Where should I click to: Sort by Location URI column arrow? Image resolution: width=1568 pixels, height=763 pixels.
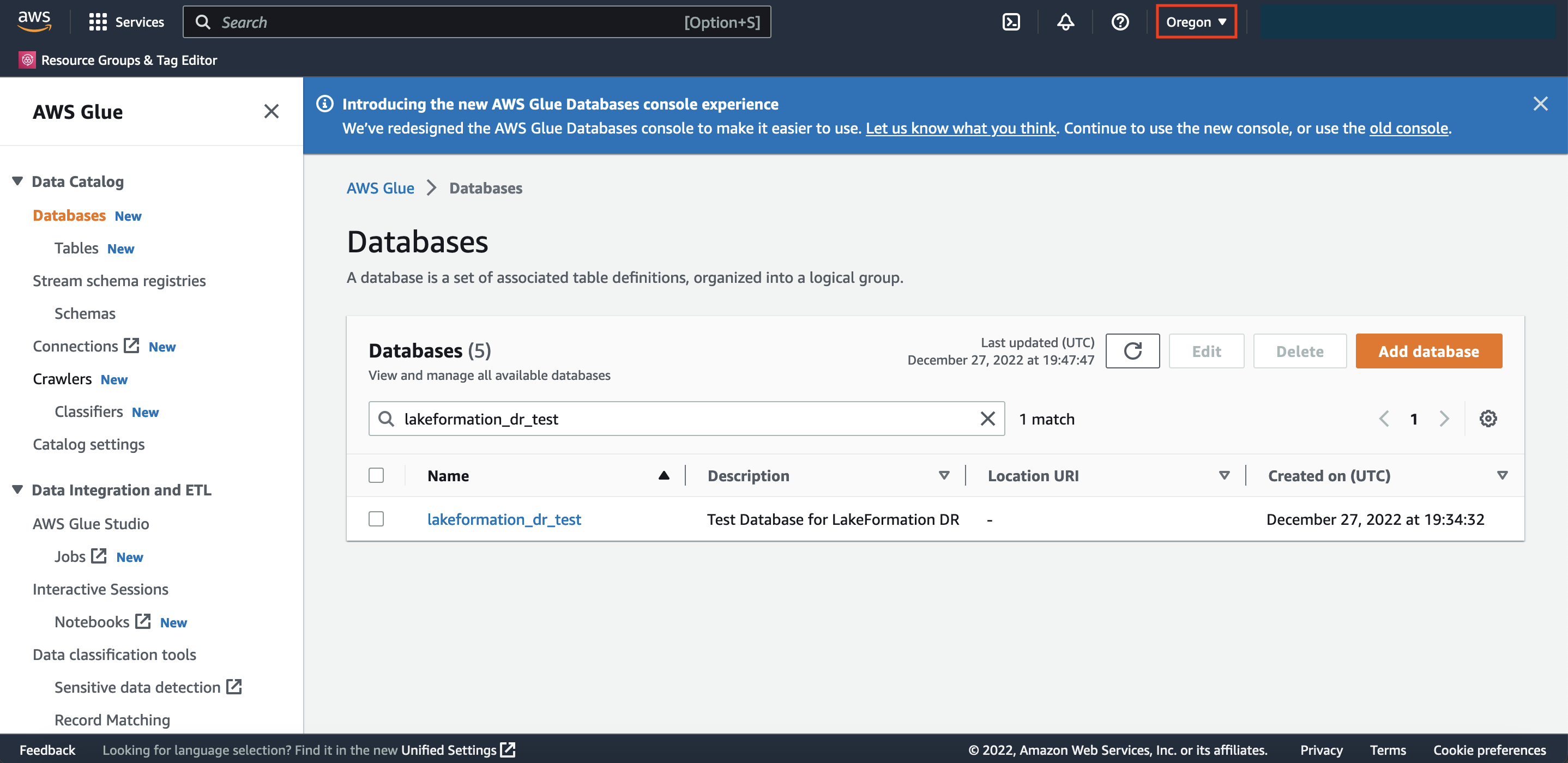click(1224, 475)
